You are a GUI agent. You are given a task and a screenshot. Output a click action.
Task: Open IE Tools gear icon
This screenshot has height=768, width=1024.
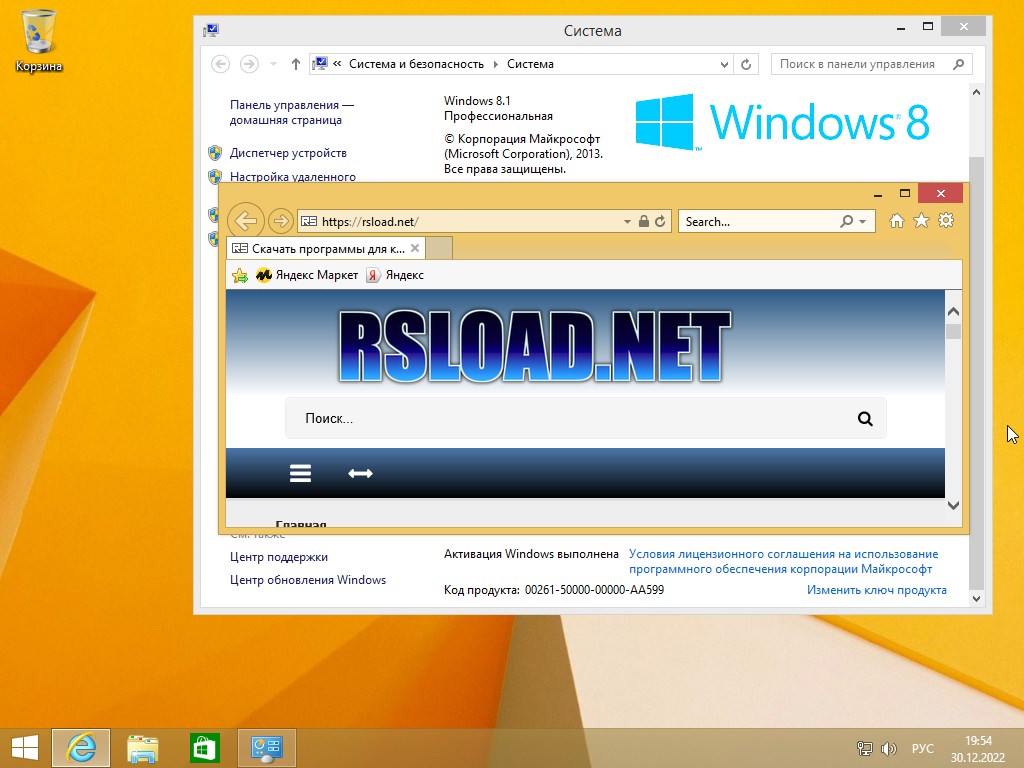point(946,221)
